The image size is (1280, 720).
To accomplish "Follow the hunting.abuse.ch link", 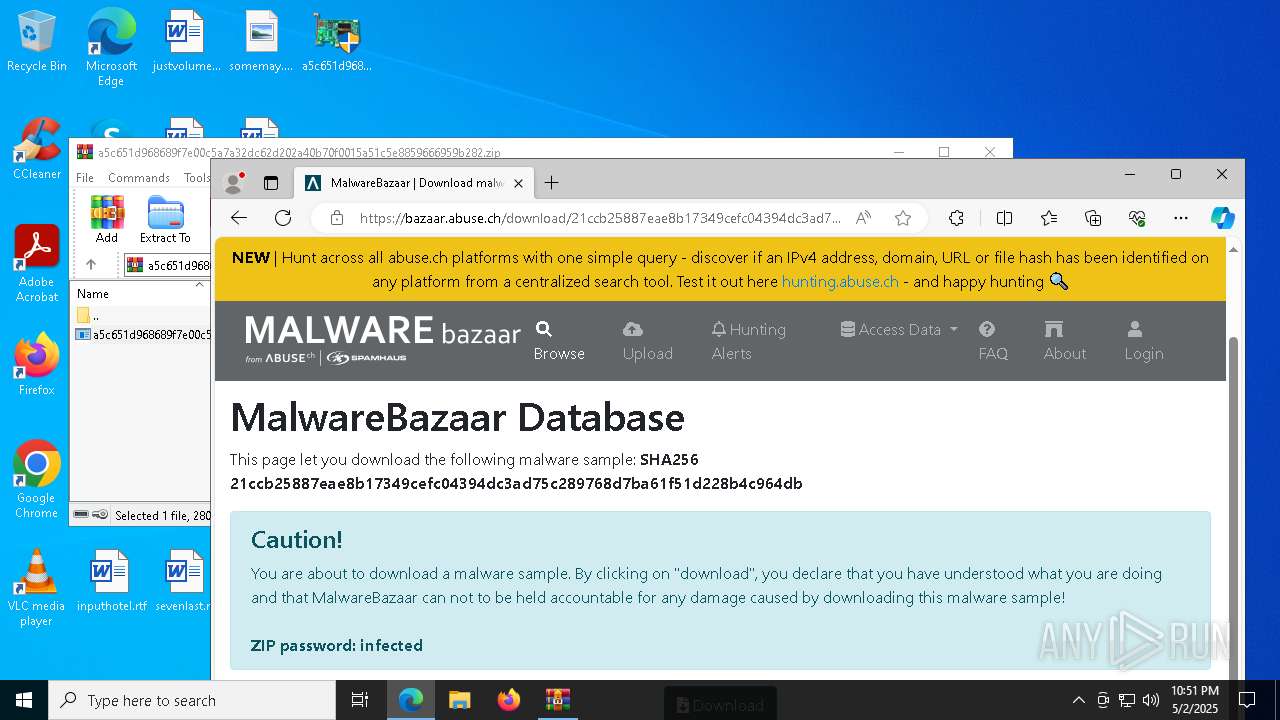I will point(840,282).
